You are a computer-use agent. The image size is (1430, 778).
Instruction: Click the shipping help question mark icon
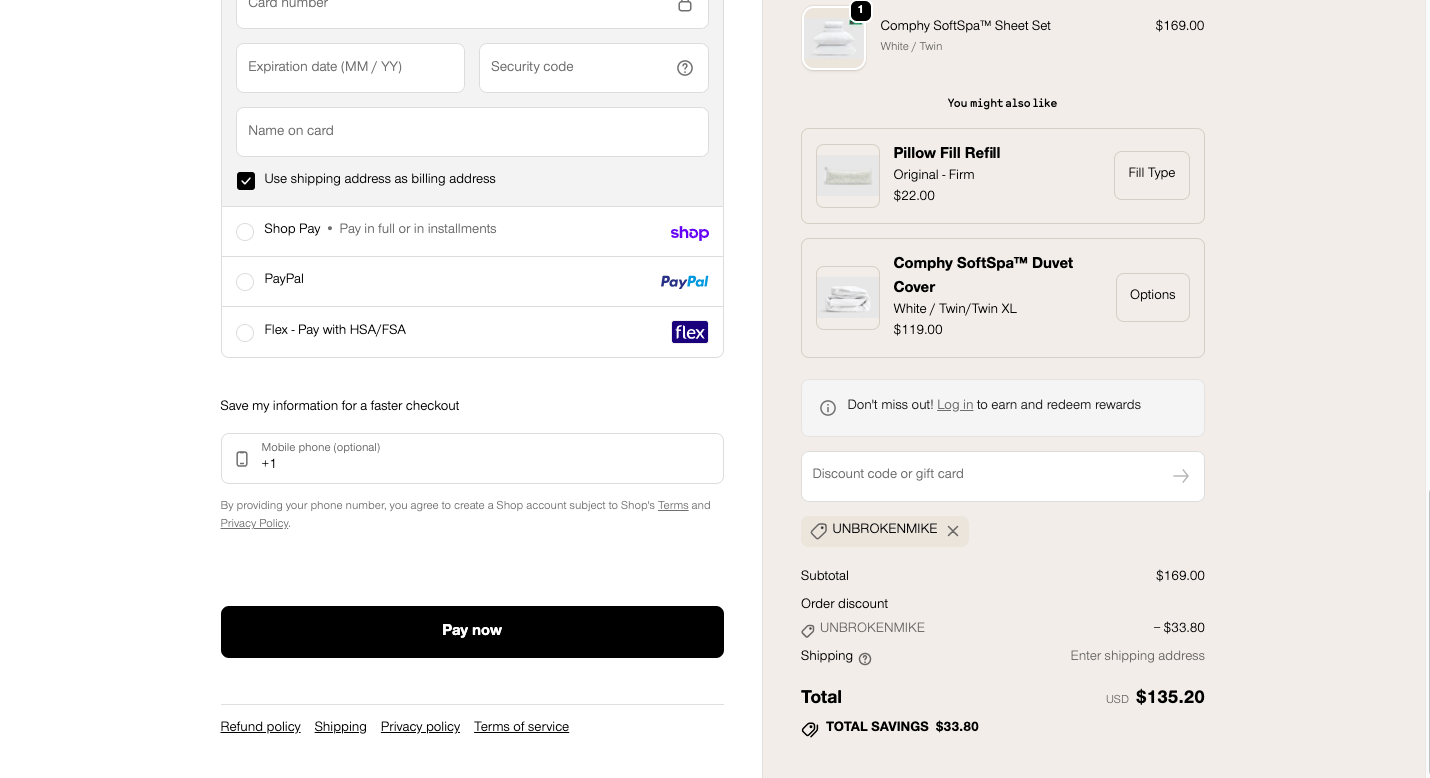tap(865, 659)
